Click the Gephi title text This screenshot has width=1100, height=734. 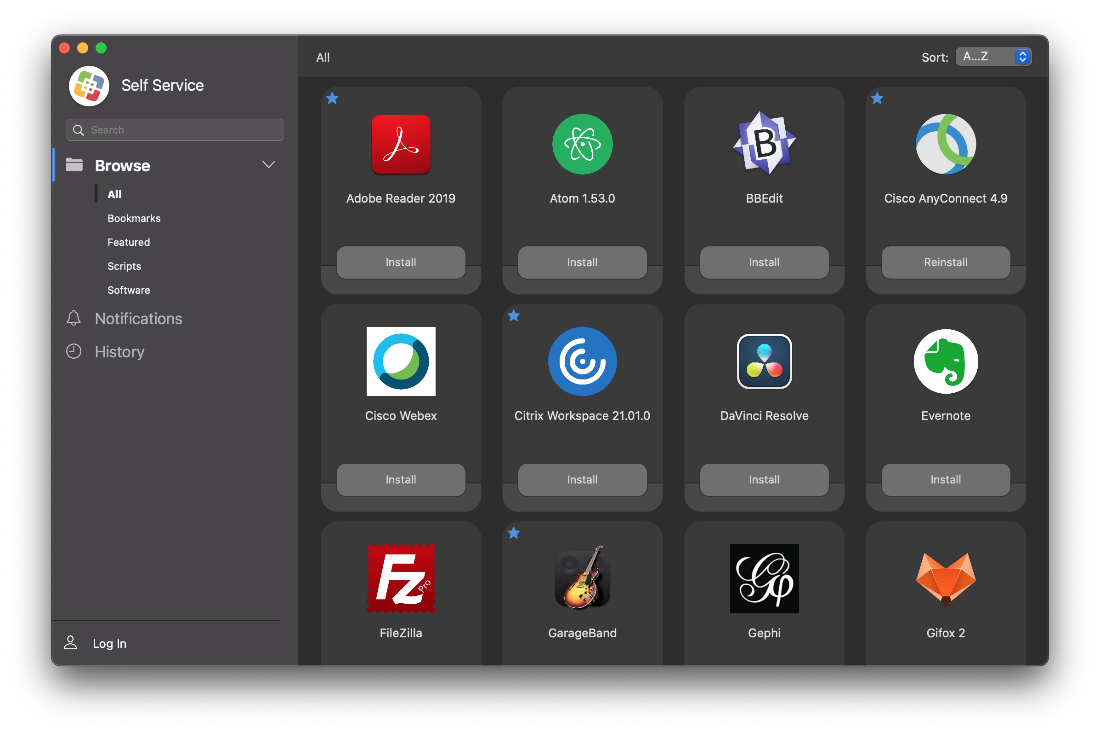[x=764, y=633]
